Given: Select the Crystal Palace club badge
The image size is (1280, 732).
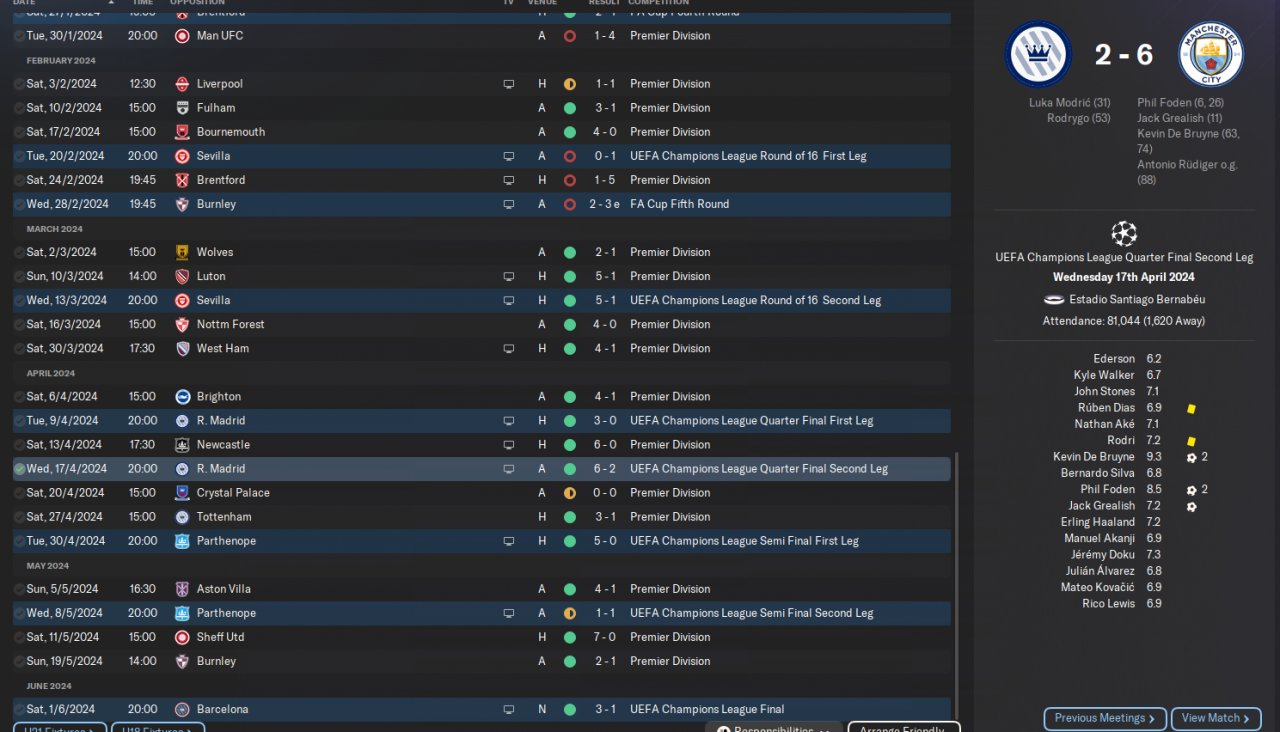Looking at the screenshot, I should (182, 493).
